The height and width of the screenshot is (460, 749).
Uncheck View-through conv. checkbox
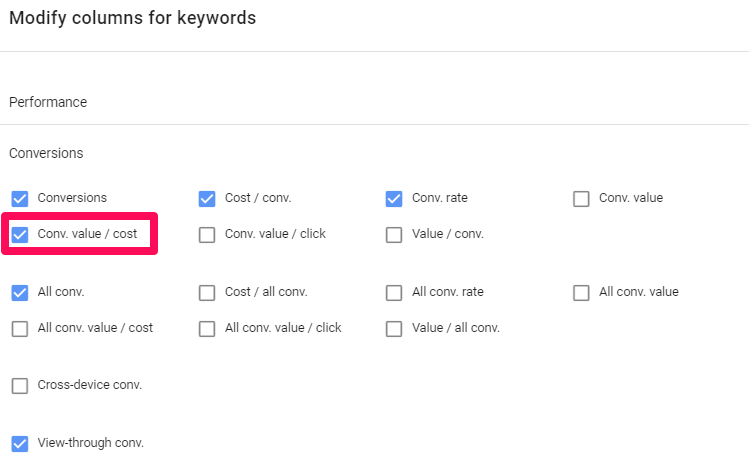point(20,443)
